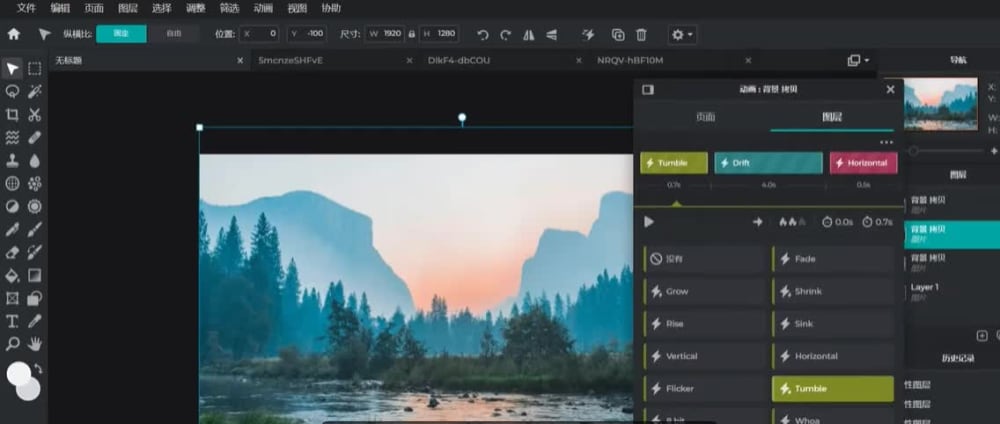Select the Cutout scissors tool
1000x424 pixels.
pos(34,115)
